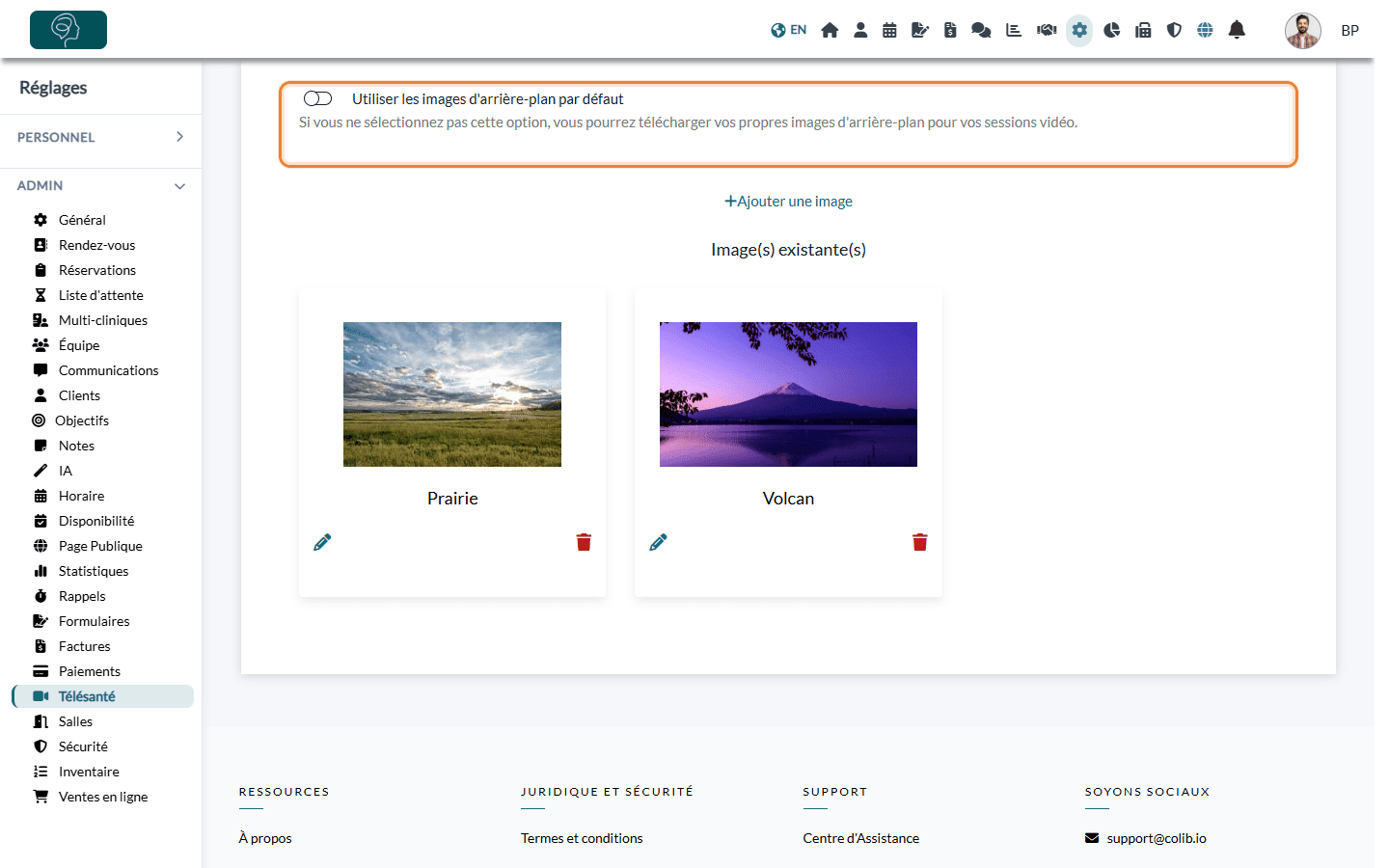Viewport: 1389px width, 868px height.
Task: Open the handshake icon in the top bar
Action: pos(1047,30)
